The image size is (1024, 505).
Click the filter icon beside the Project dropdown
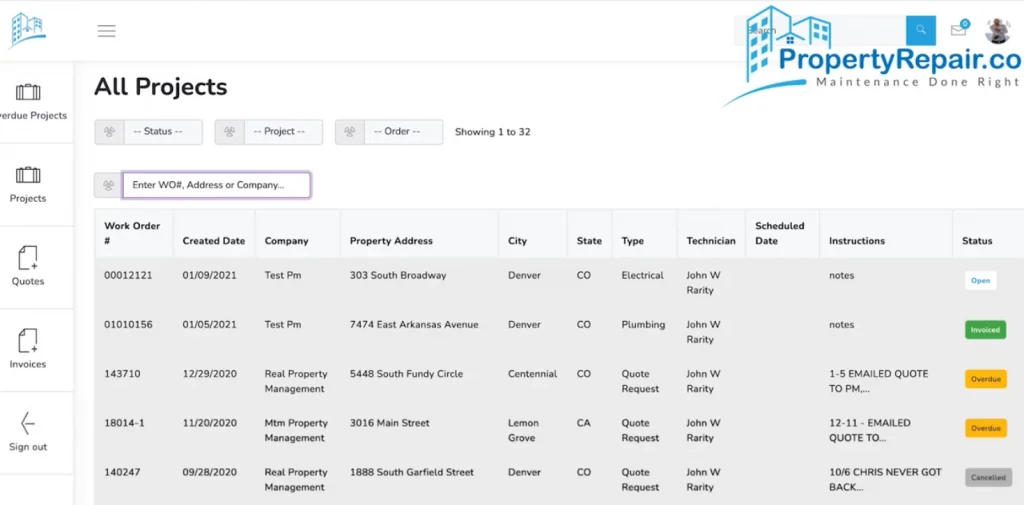pos(229,132)
